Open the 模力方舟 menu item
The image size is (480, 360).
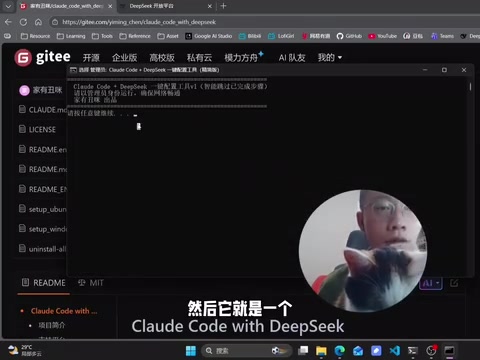tap(241, 58)
